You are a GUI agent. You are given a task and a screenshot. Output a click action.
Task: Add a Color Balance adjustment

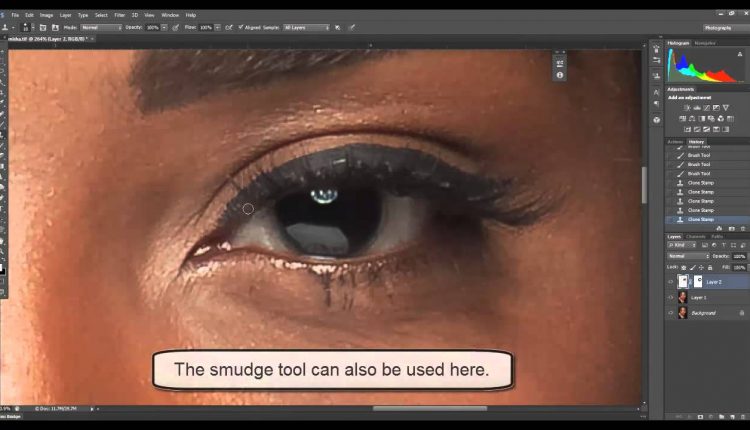pos(692,119)
